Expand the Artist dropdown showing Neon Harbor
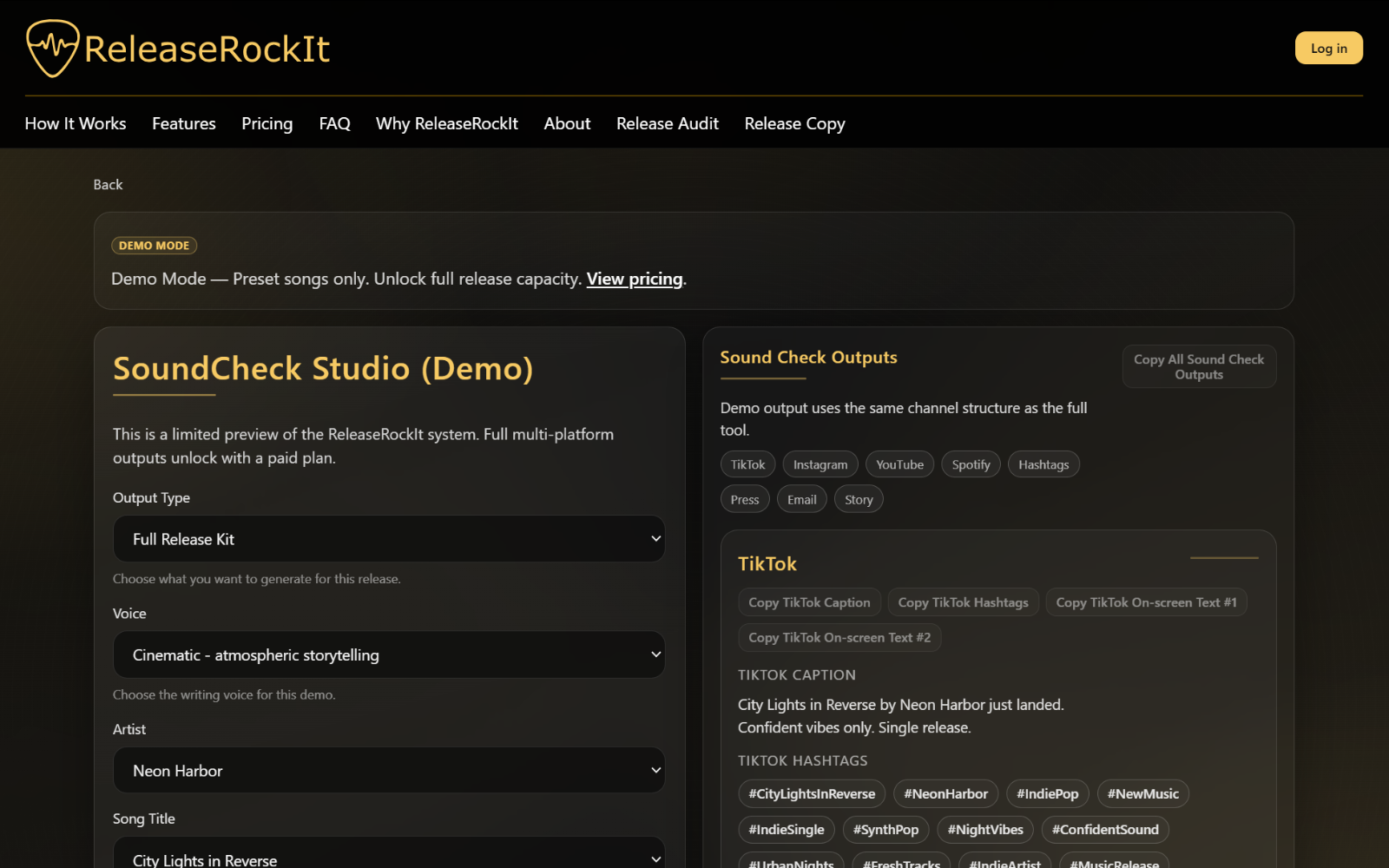The width and height of the screenshot is (1389, 868). (x=388, y=770)
